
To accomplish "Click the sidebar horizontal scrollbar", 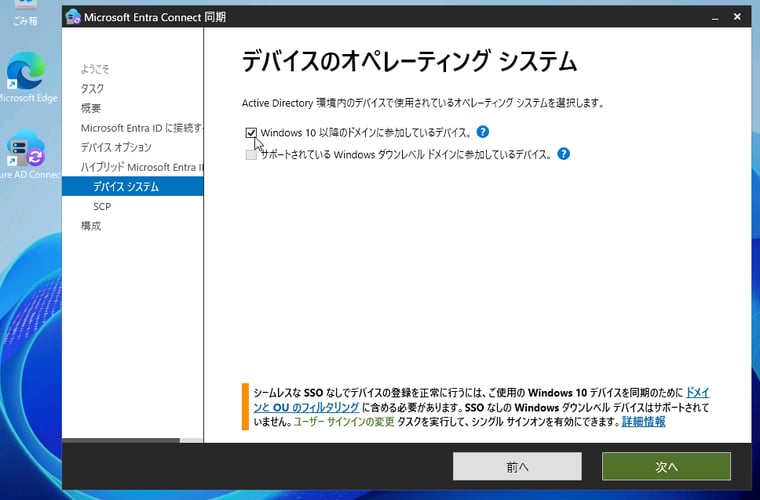I will (x=121, y=440).
